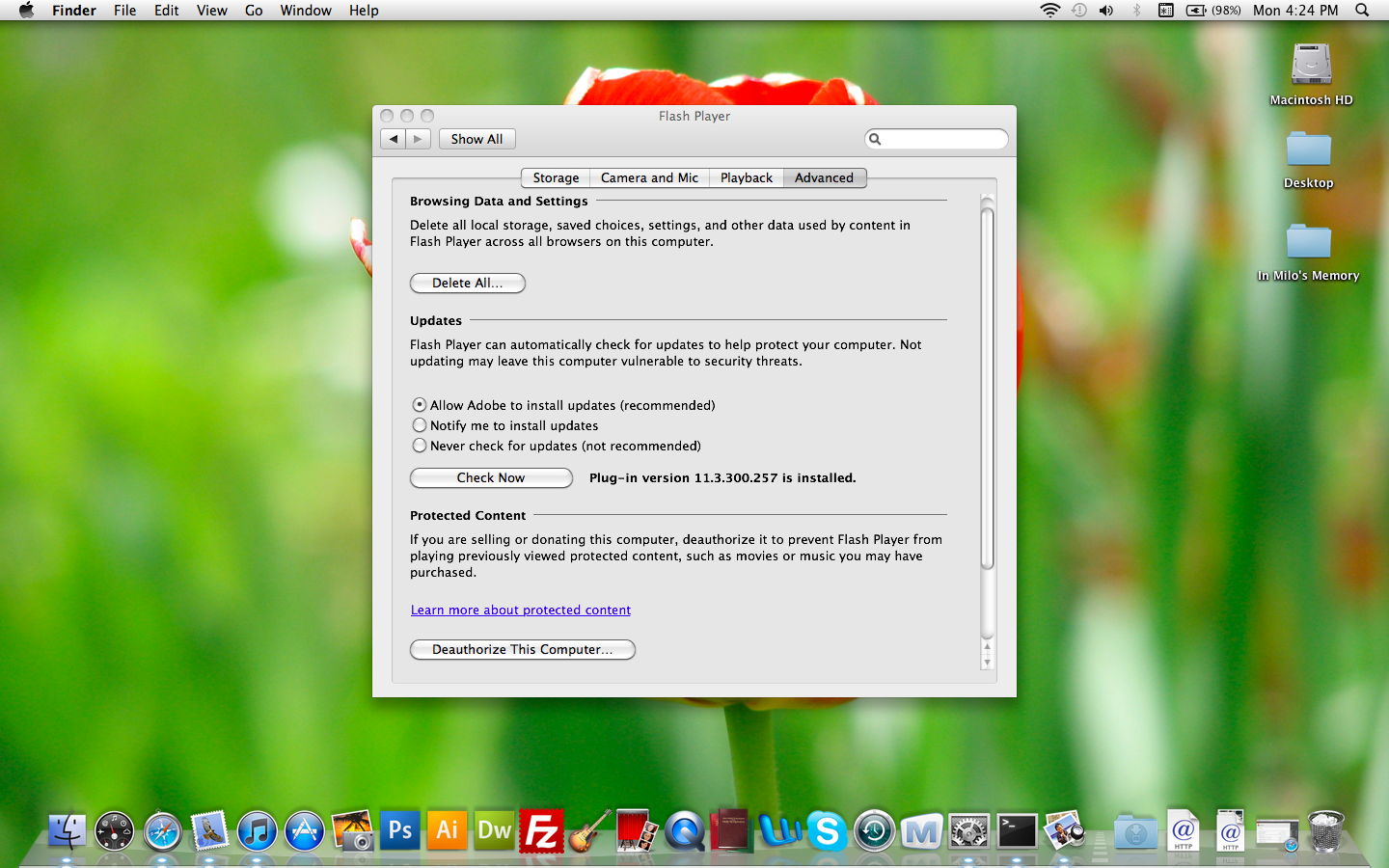Launch Illustrator from the dock
This screenshot has height=868, width=1389.
[447, 830]
